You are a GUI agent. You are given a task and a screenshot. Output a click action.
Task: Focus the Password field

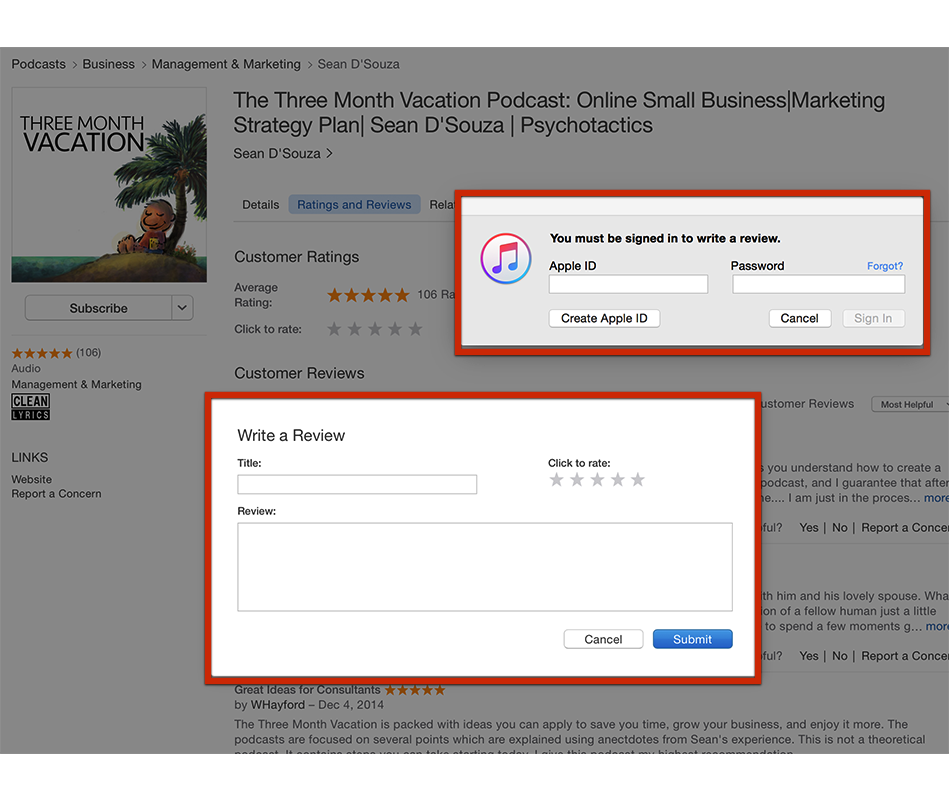pyautogui.click(x=818, y=284)
